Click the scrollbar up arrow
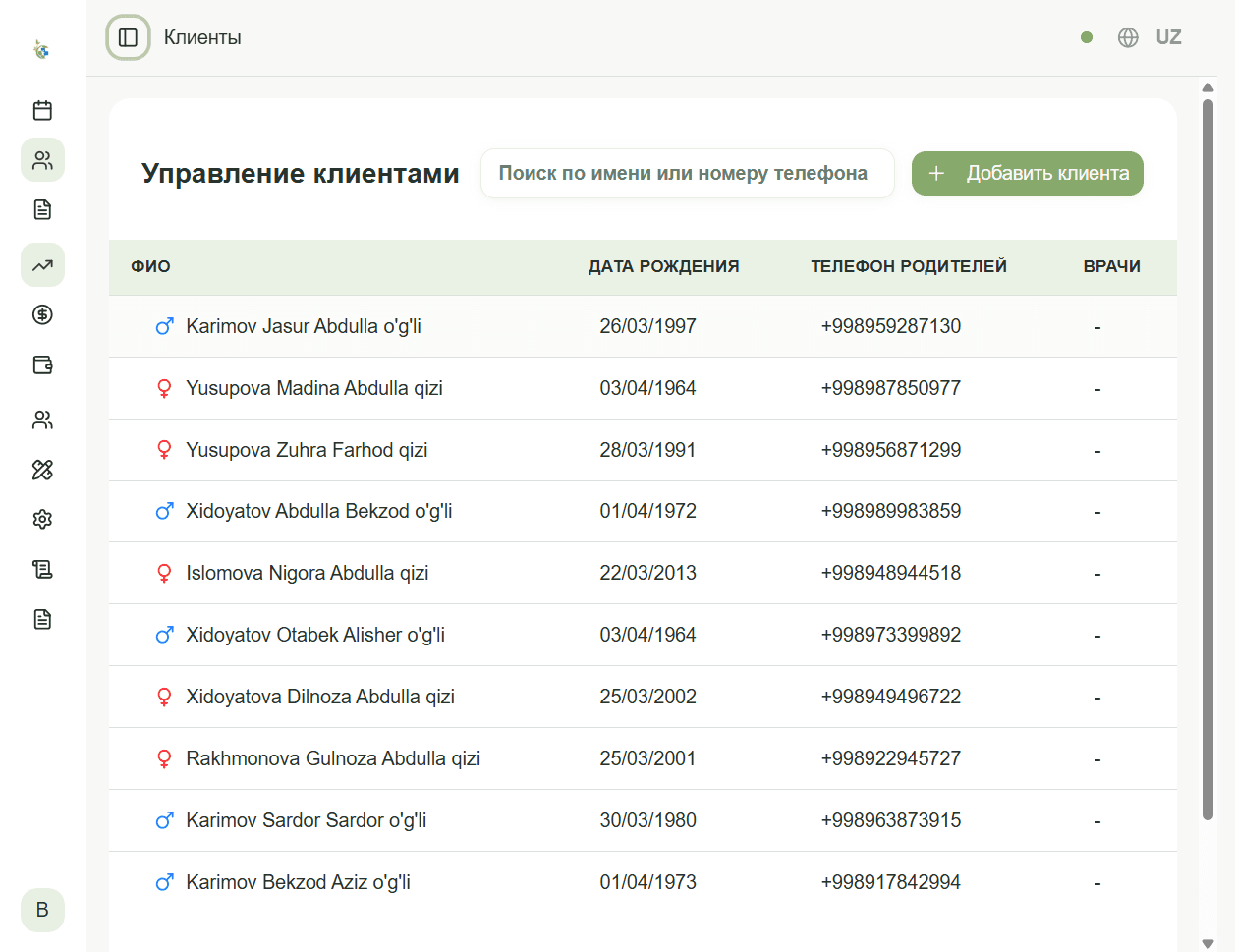Image resolution: width=1235 pixels, height=952 pixels. pos(1207,87)
